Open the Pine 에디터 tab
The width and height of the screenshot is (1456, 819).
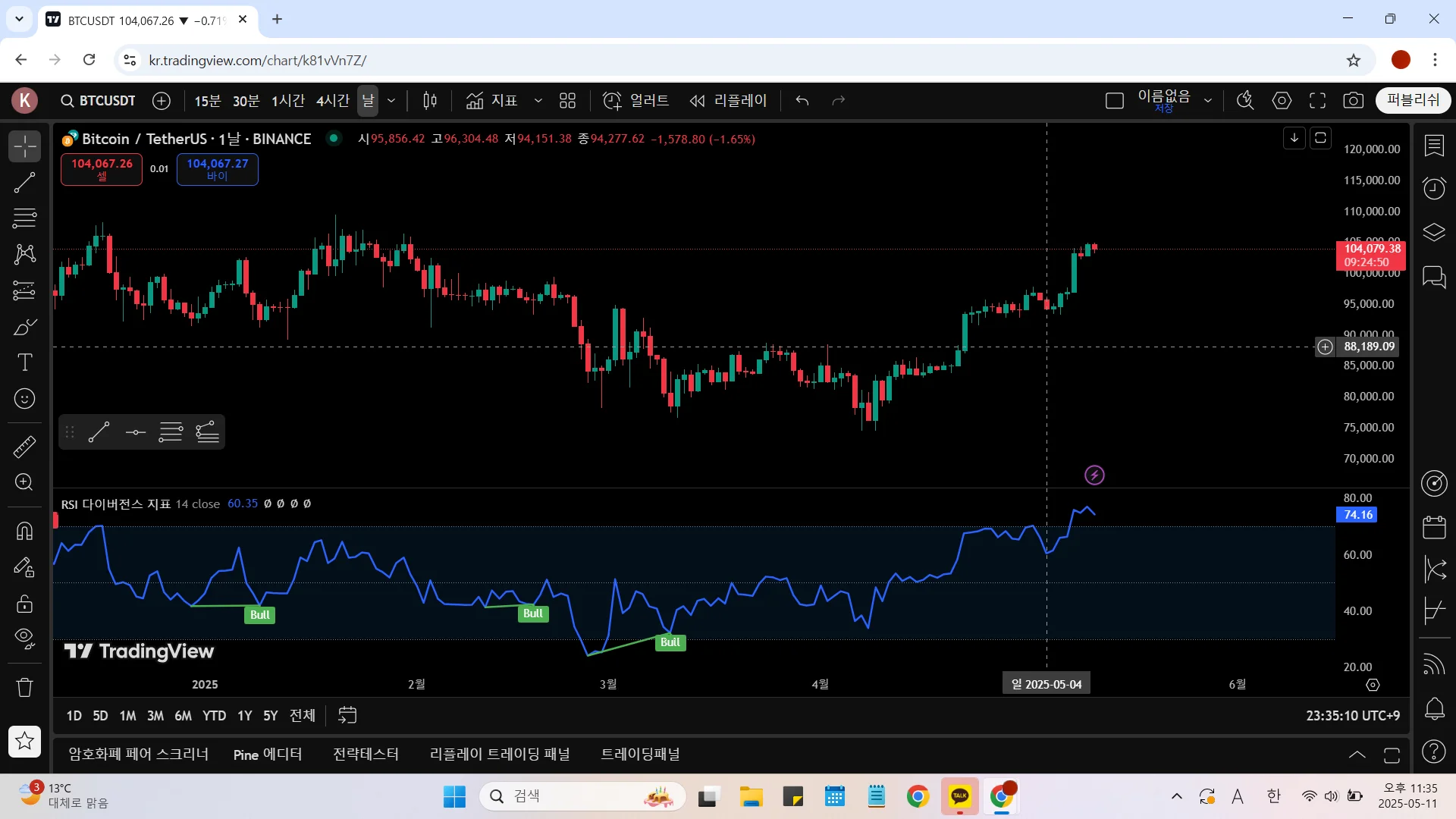click(x=267, y=755)
